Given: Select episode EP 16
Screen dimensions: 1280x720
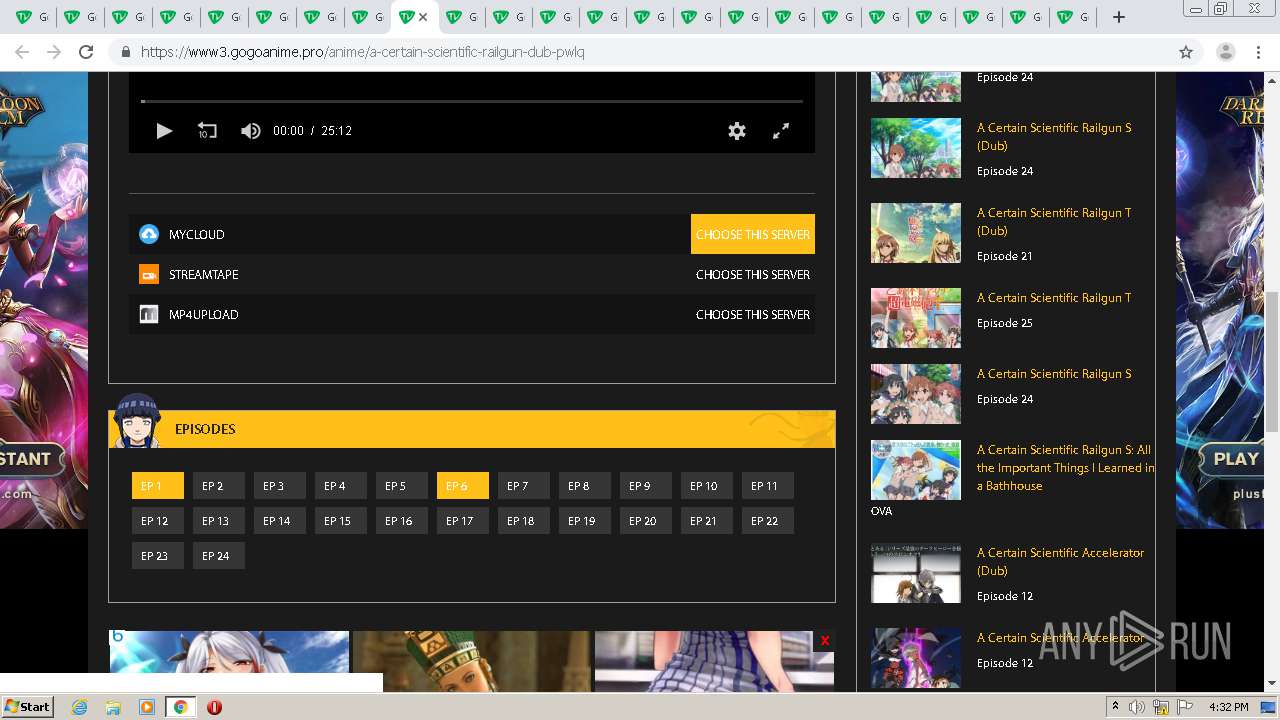Looking at the screenshot, I should tap(402, 521).
